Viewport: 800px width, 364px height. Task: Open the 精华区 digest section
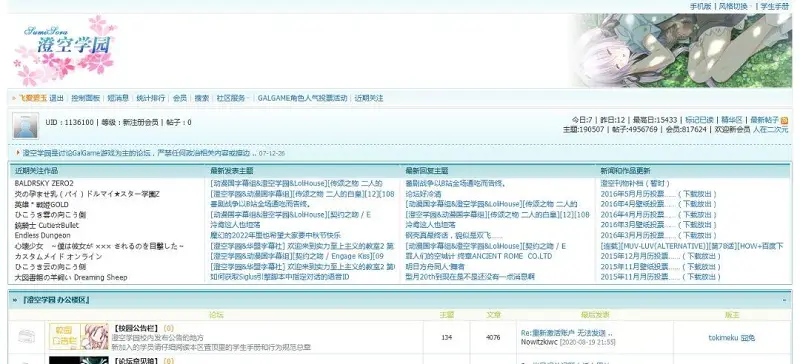point(732,120)
